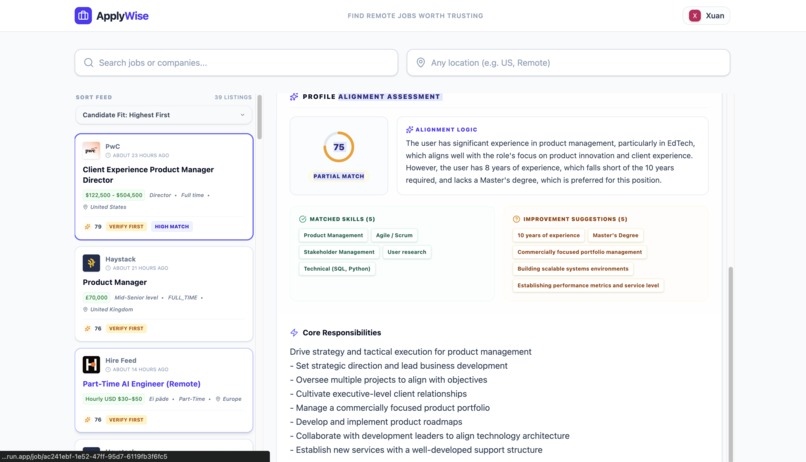
Task: Click VERIFY FIRST badge on PwC card
Action: pyautogui.click(x=126, y=227)
